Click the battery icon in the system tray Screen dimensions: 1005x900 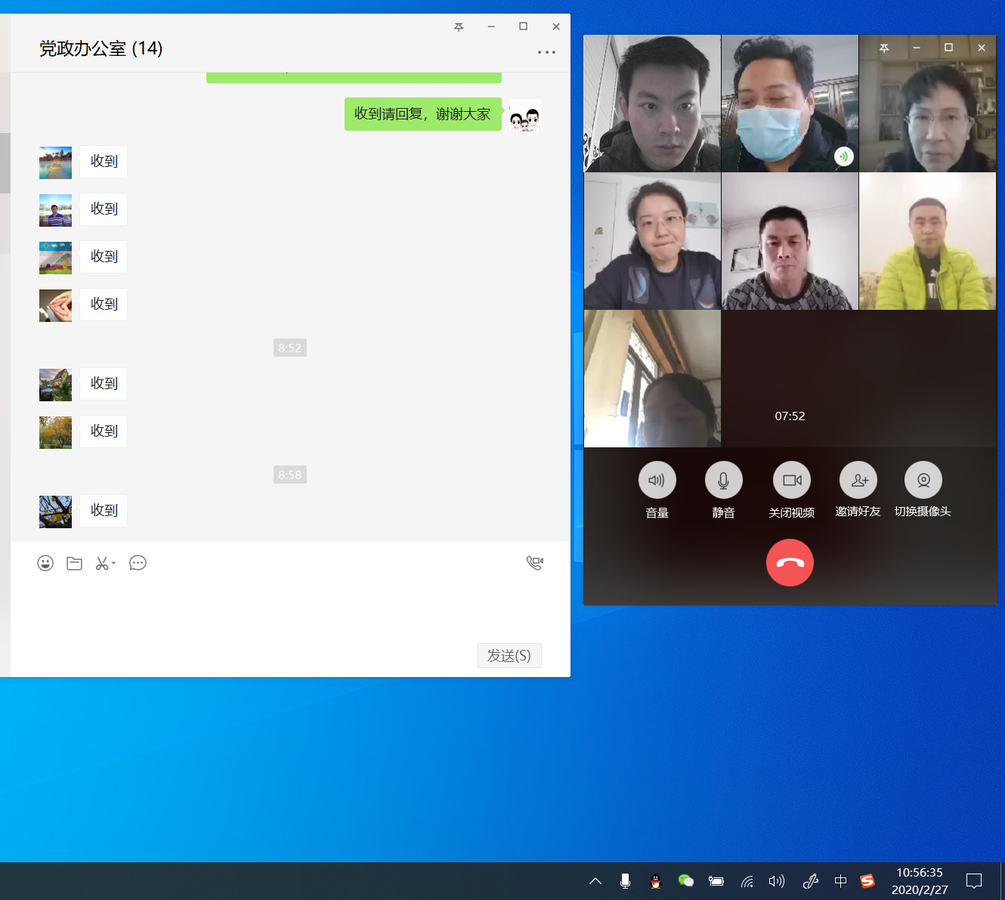click(716, 881)
